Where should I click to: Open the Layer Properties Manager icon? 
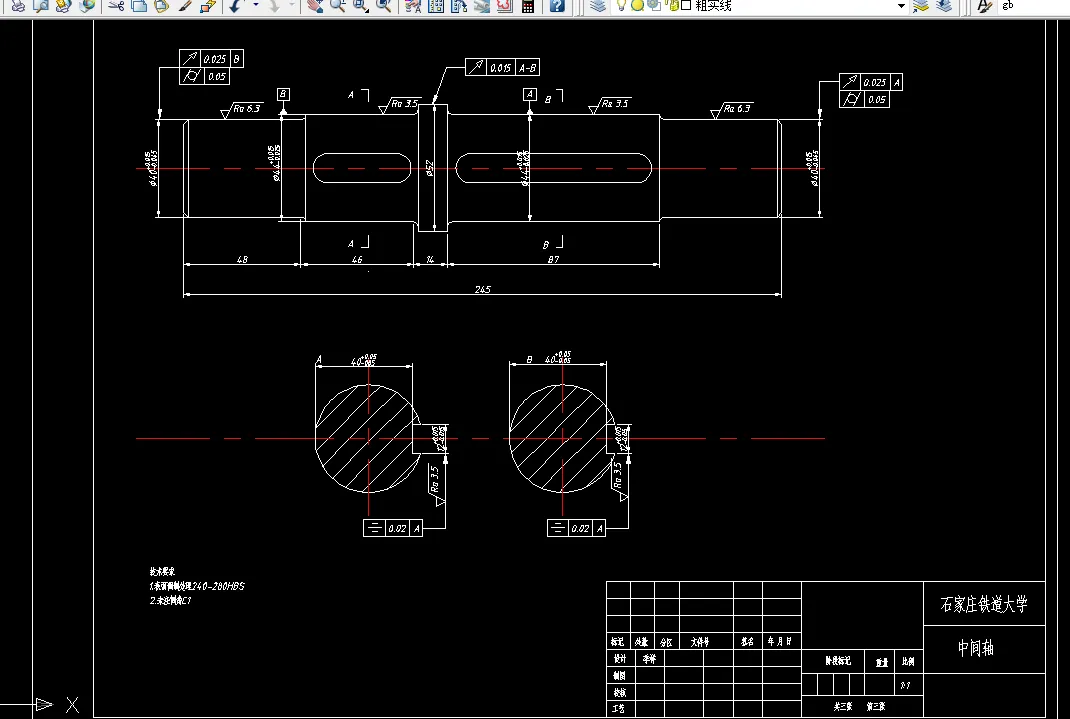coord(598,5)
